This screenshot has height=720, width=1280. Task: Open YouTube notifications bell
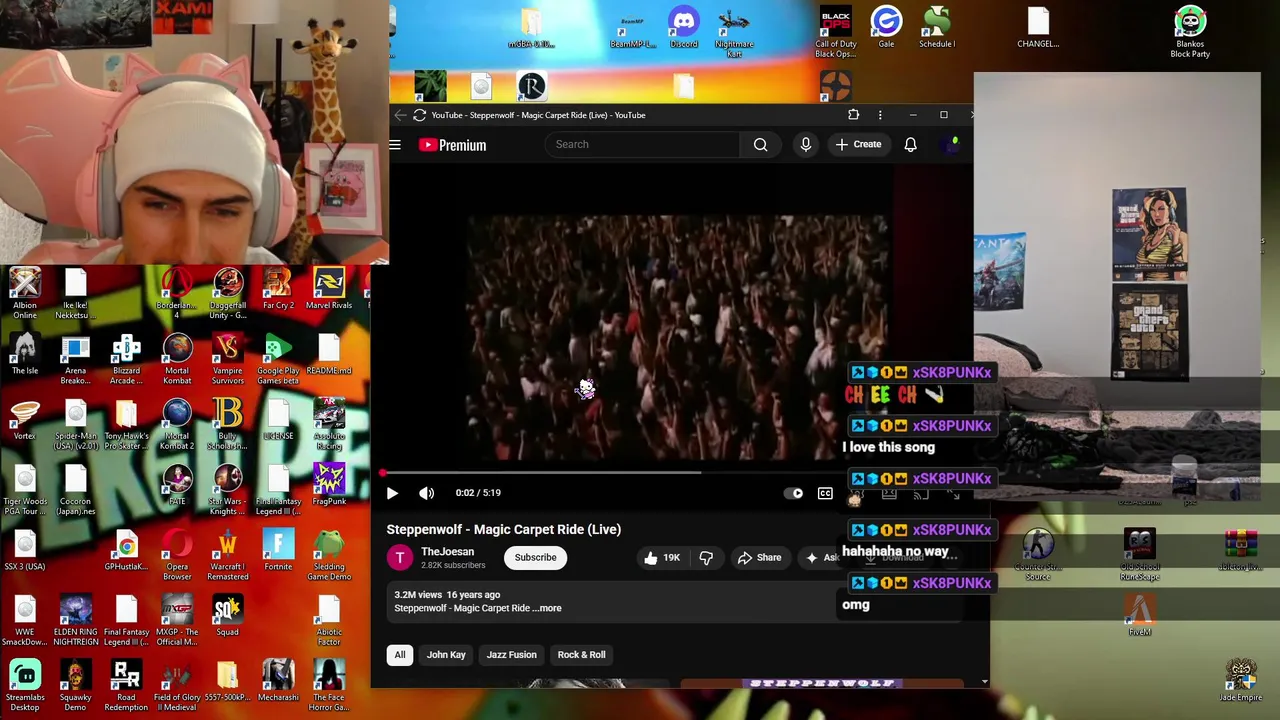(910, 145)
